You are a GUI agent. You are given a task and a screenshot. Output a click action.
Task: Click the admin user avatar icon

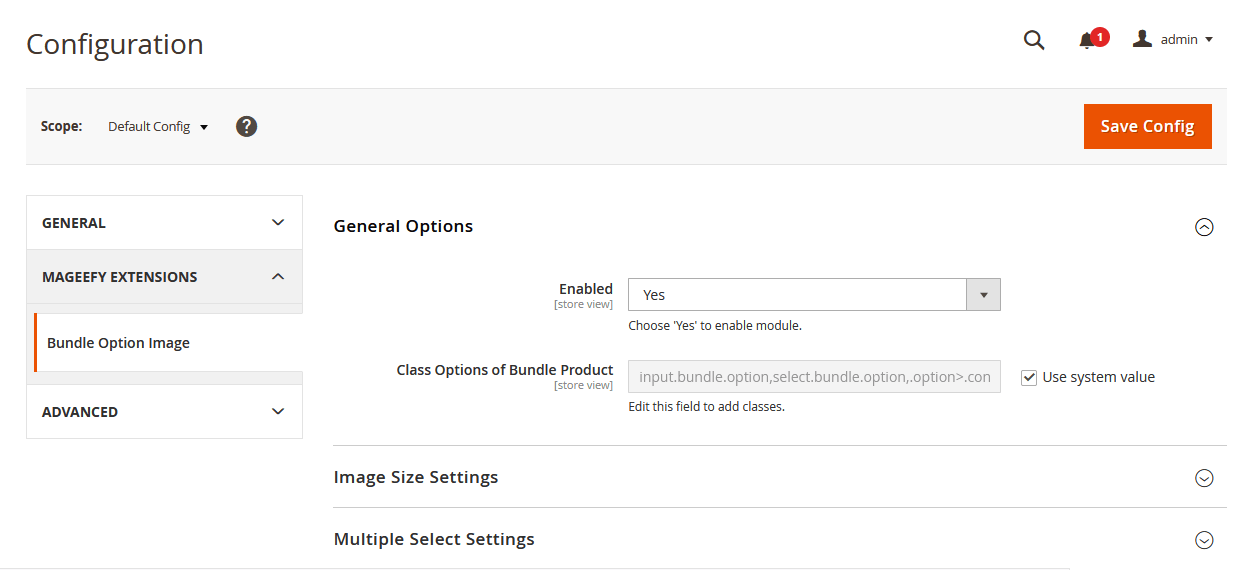[1142, 39]
